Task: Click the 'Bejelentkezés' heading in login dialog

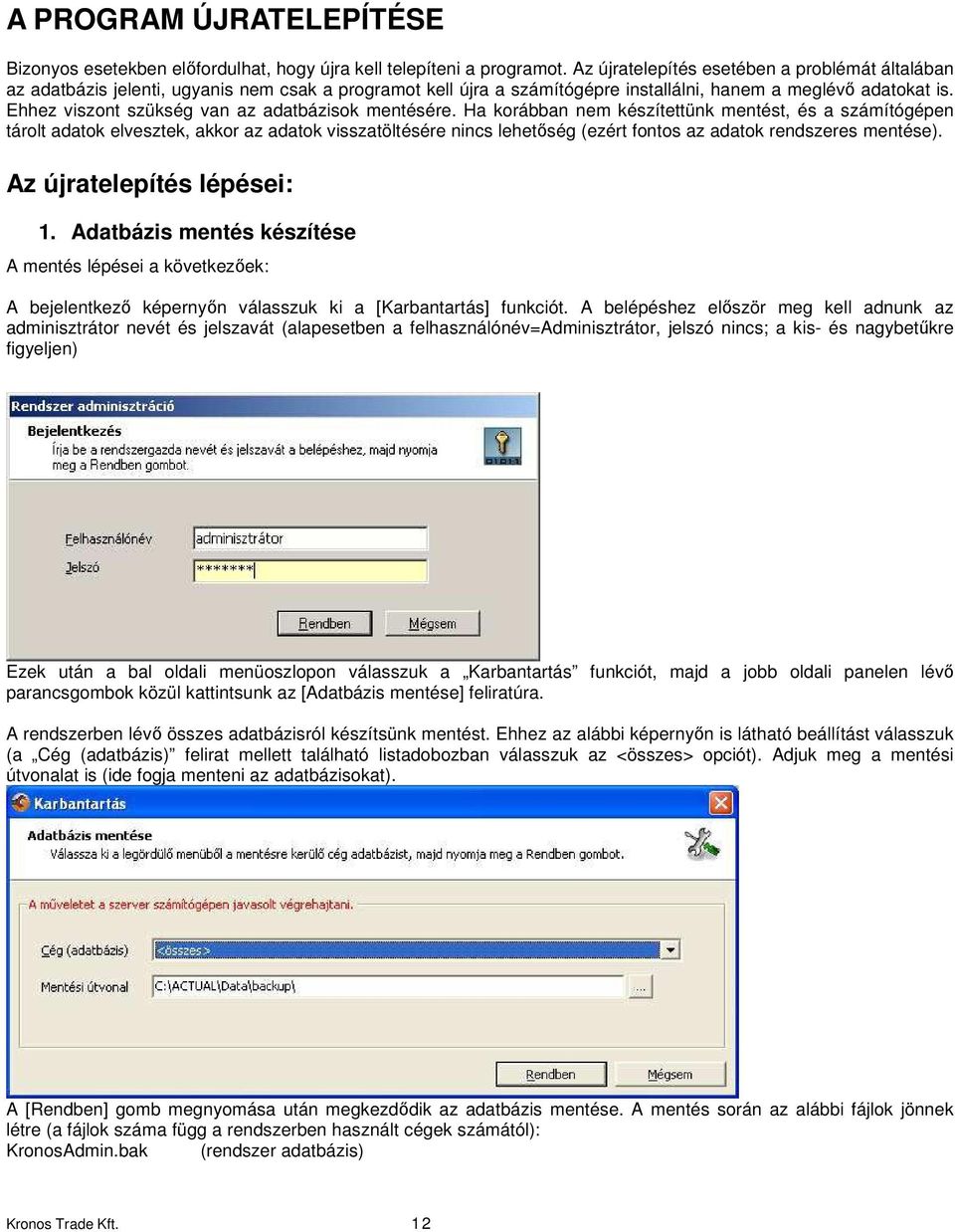Action: [x=75, y=431]
